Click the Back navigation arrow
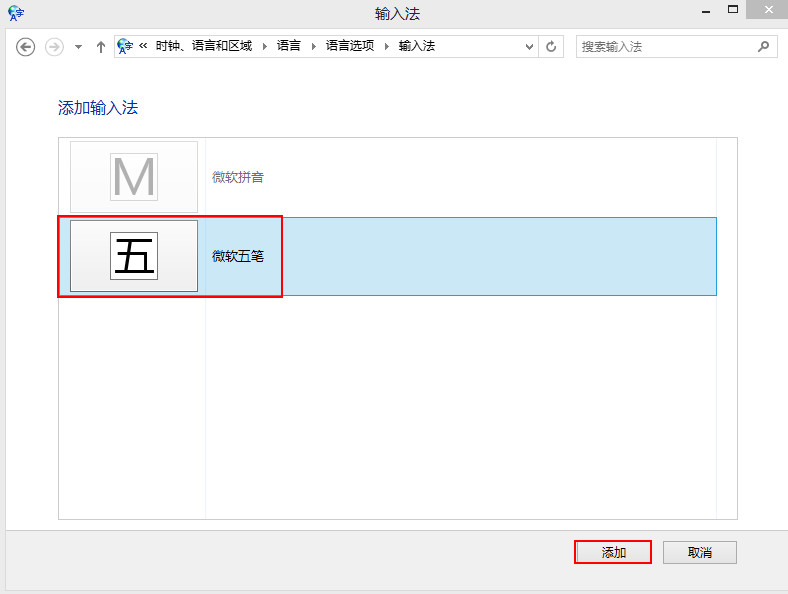The image size is (788, 594). [x=25, y=47]
